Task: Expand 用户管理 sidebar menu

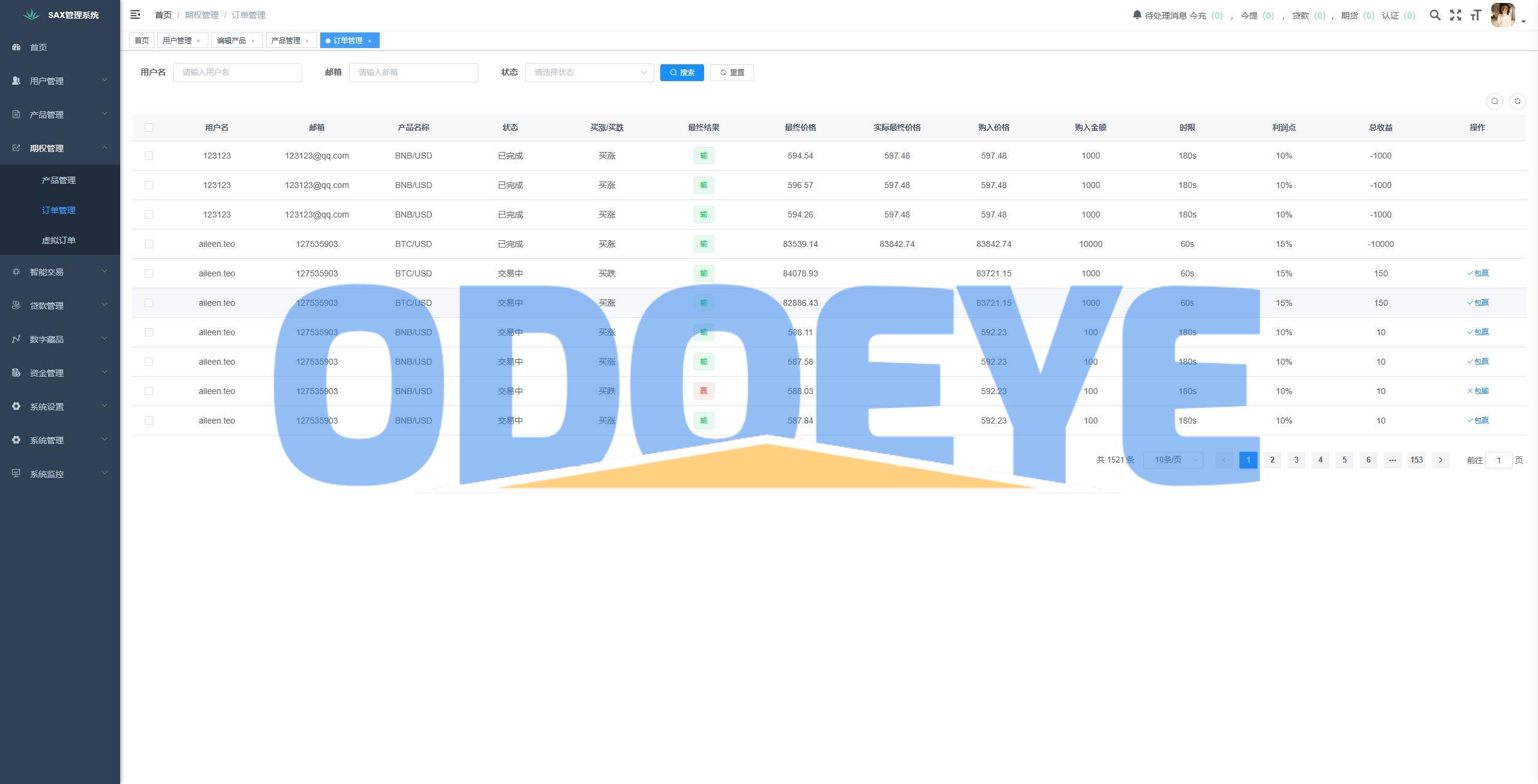Action: click(x=60, y=81)
